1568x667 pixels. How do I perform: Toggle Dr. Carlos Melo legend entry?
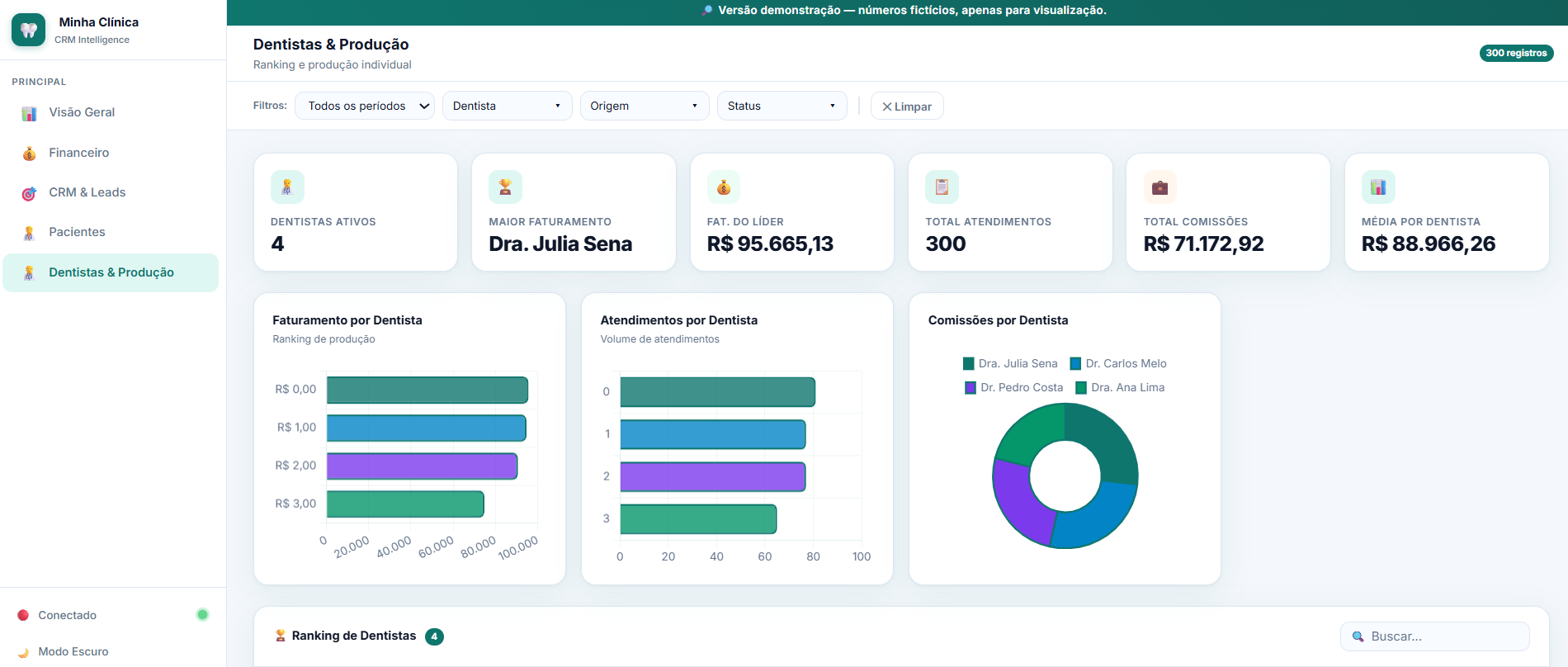click(x=1118, y=363)
